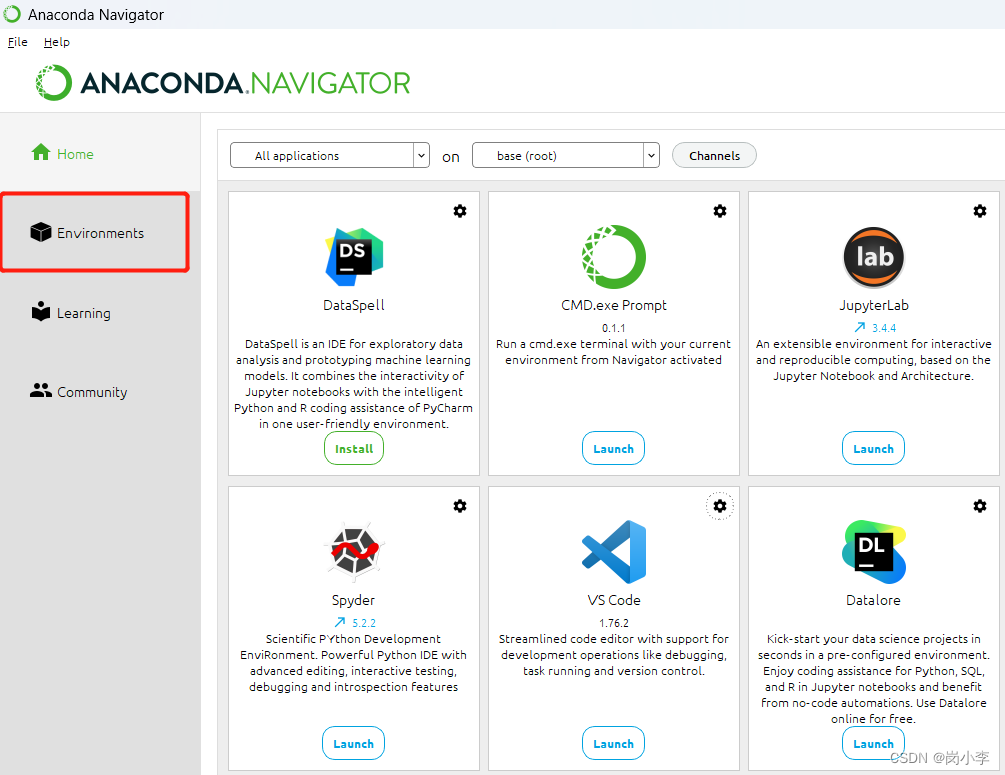Launch Datalore
Screen dimensions: 1005x775
pyautogui.click(x=873, y=744)
